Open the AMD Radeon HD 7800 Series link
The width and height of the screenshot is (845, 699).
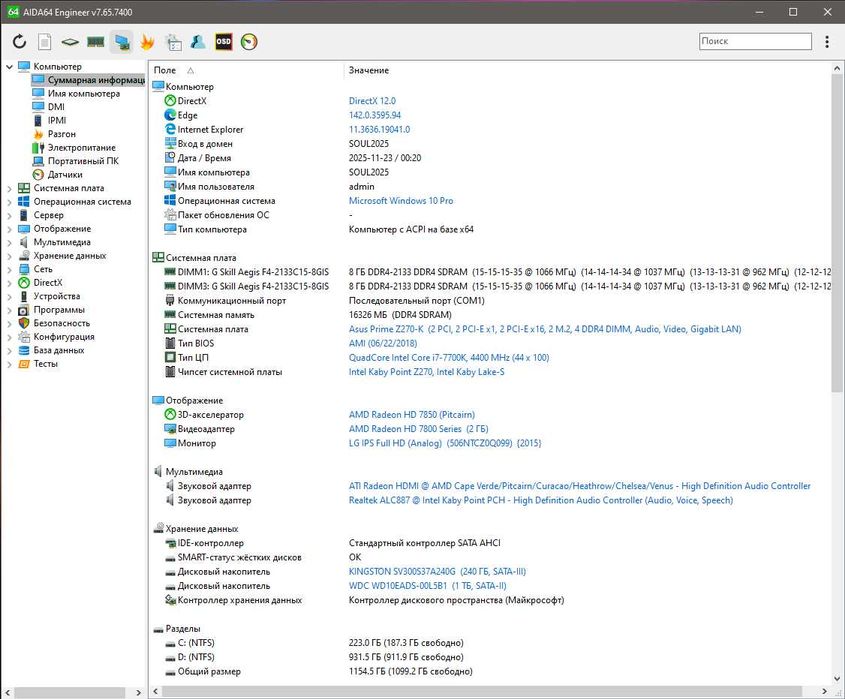pos(418,429)
